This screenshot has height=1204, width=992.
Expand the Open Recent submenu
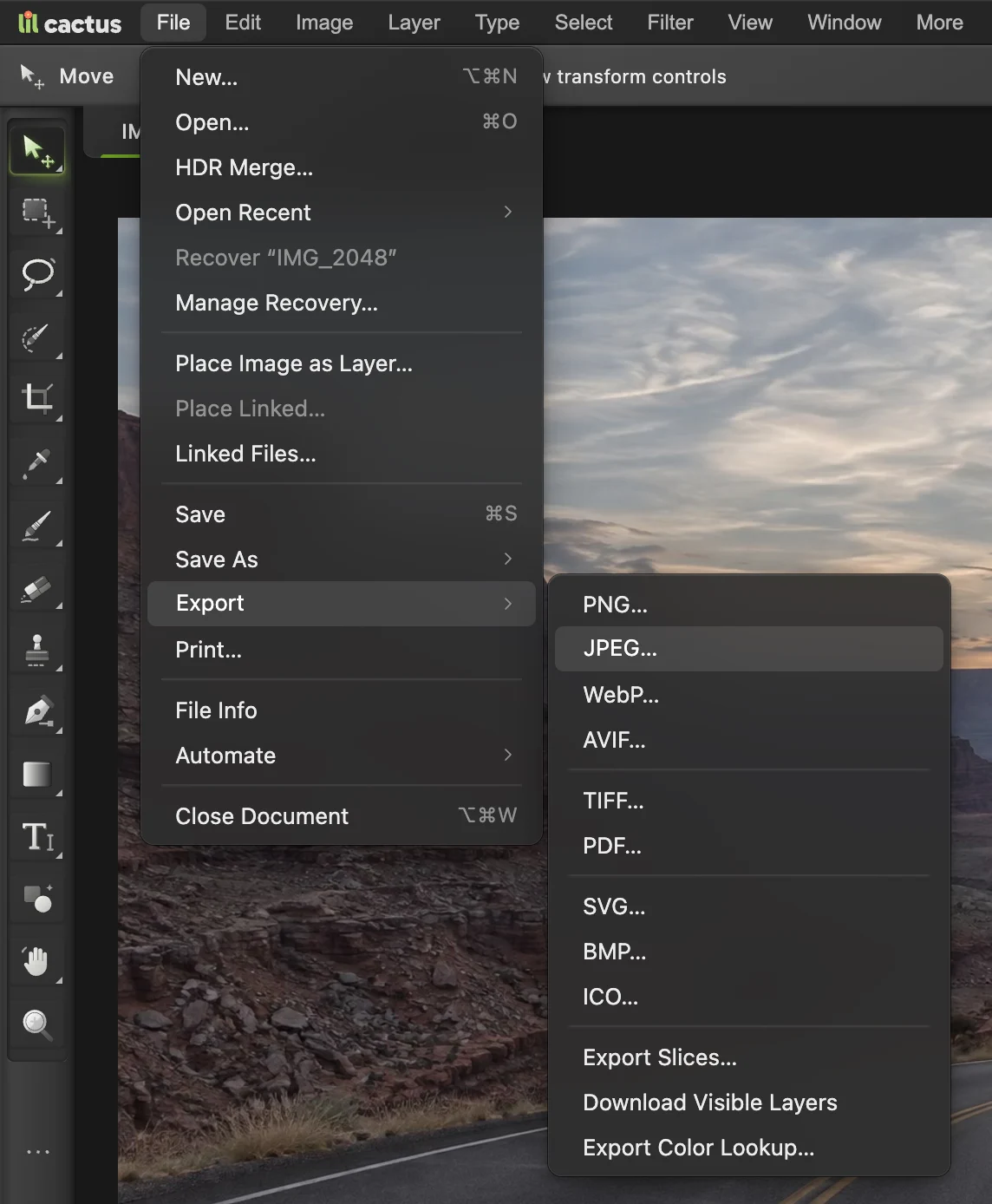tap(342, 213)
